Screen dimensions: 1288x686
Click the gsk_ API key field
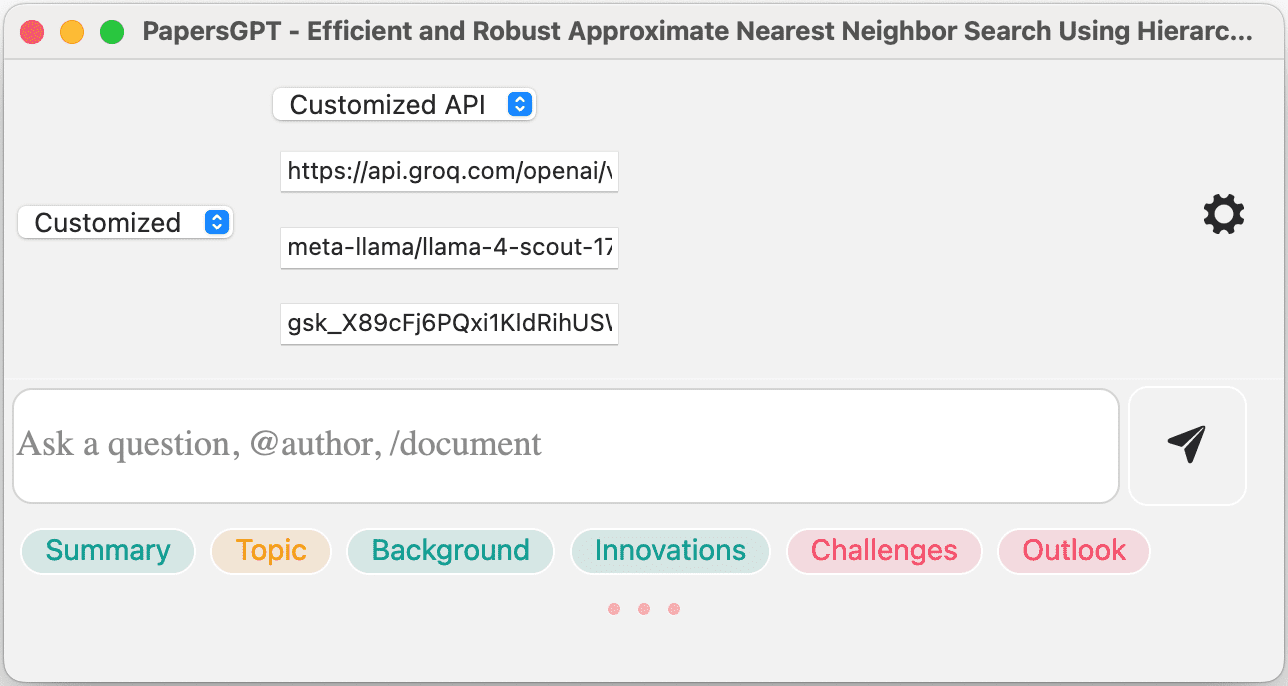(449, 324)
